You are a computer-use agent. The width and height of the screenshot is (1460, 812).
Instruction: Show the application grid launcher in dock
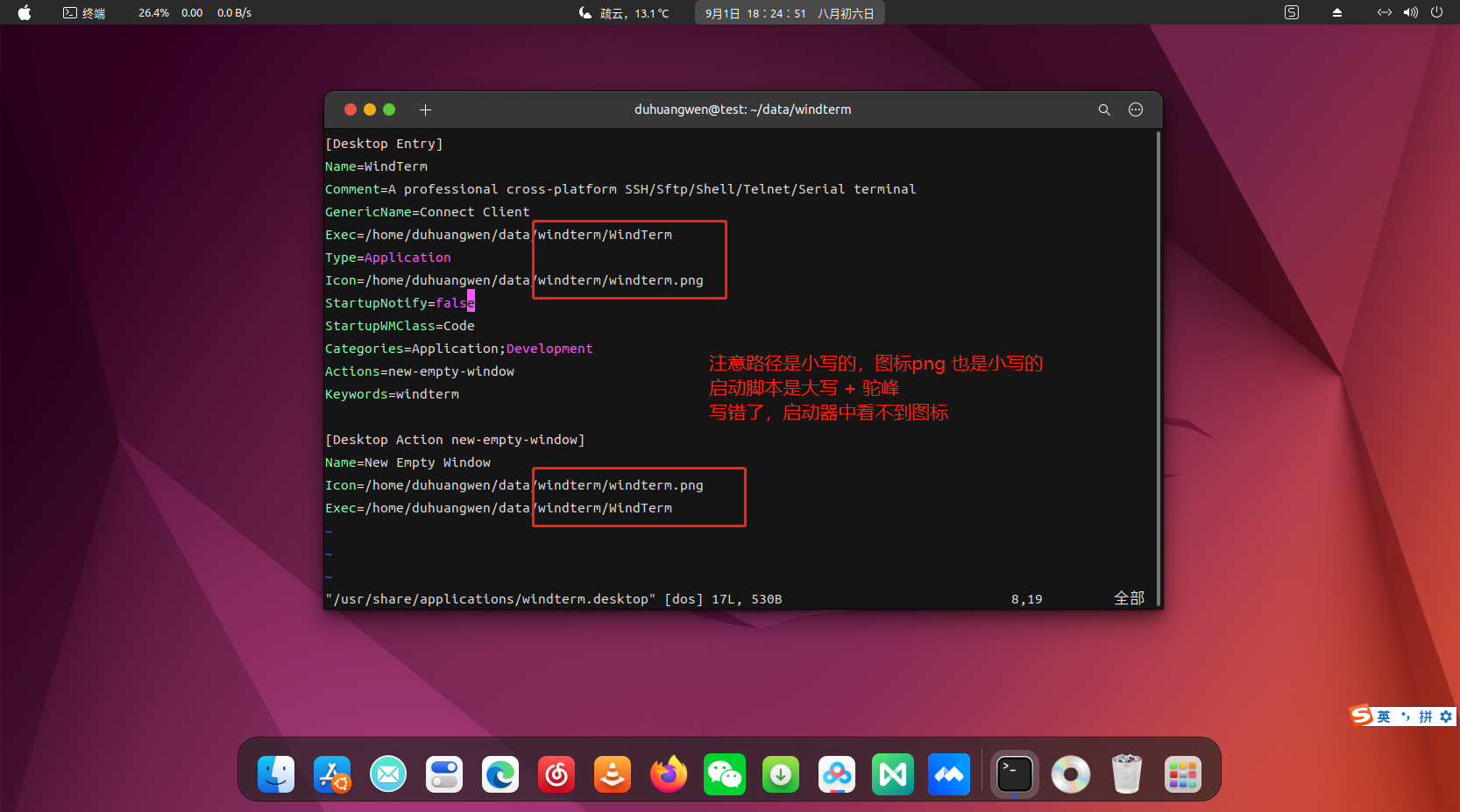click(1183, 774)
